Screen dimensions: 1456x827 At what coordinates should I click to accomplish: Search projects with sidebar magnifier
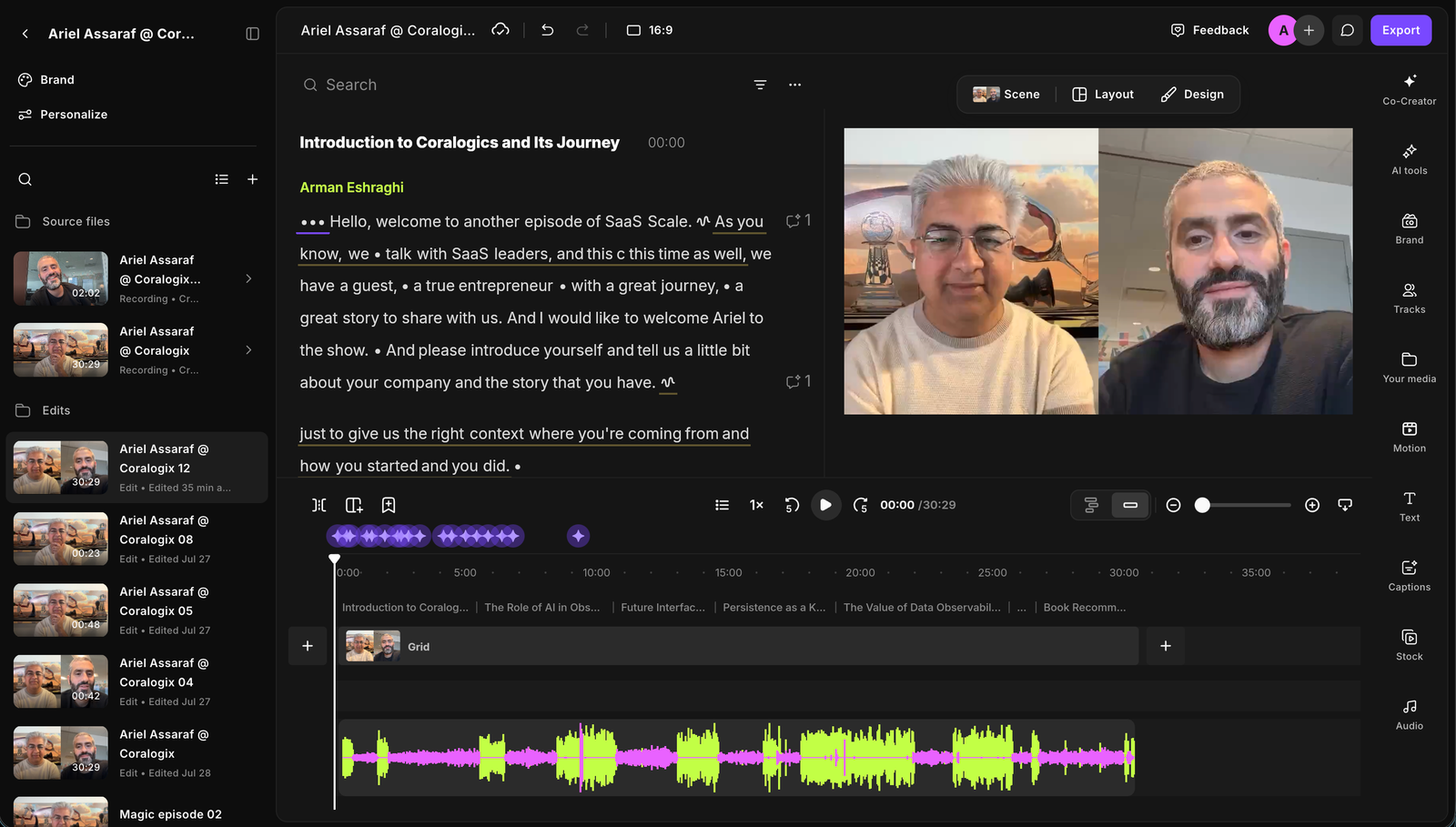pos(25,179)
